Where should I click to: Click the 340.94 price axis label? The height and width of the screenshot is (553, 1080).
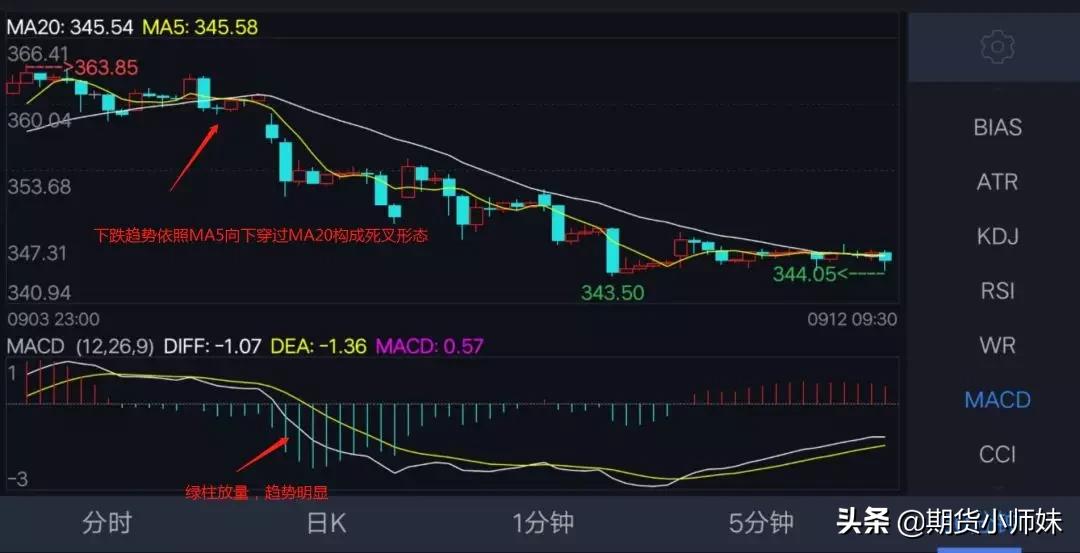[x=39, y=293]
